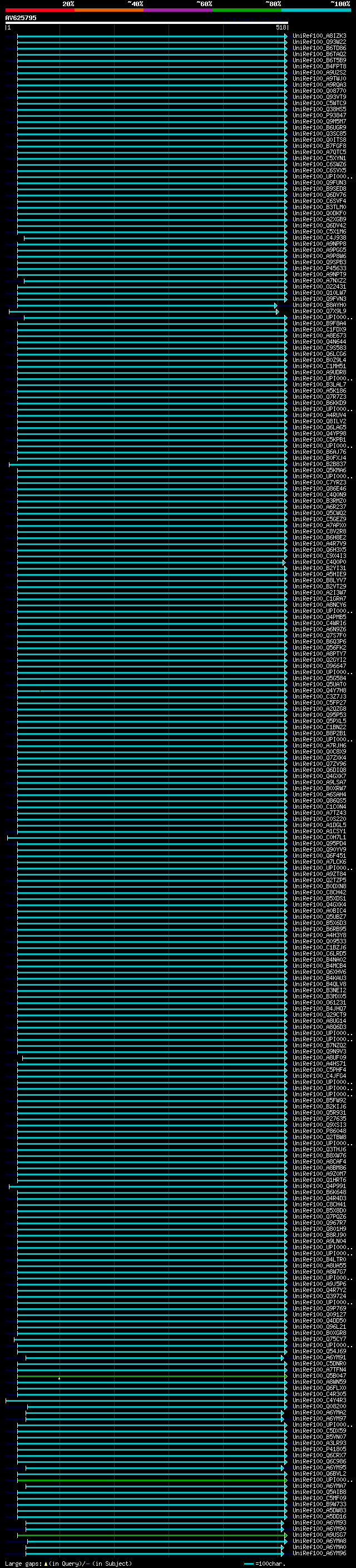Select the UniRef100_A1CSY1 label
Image resolution: width=356 pixels, height=1568 pixels.
(319, 832)
